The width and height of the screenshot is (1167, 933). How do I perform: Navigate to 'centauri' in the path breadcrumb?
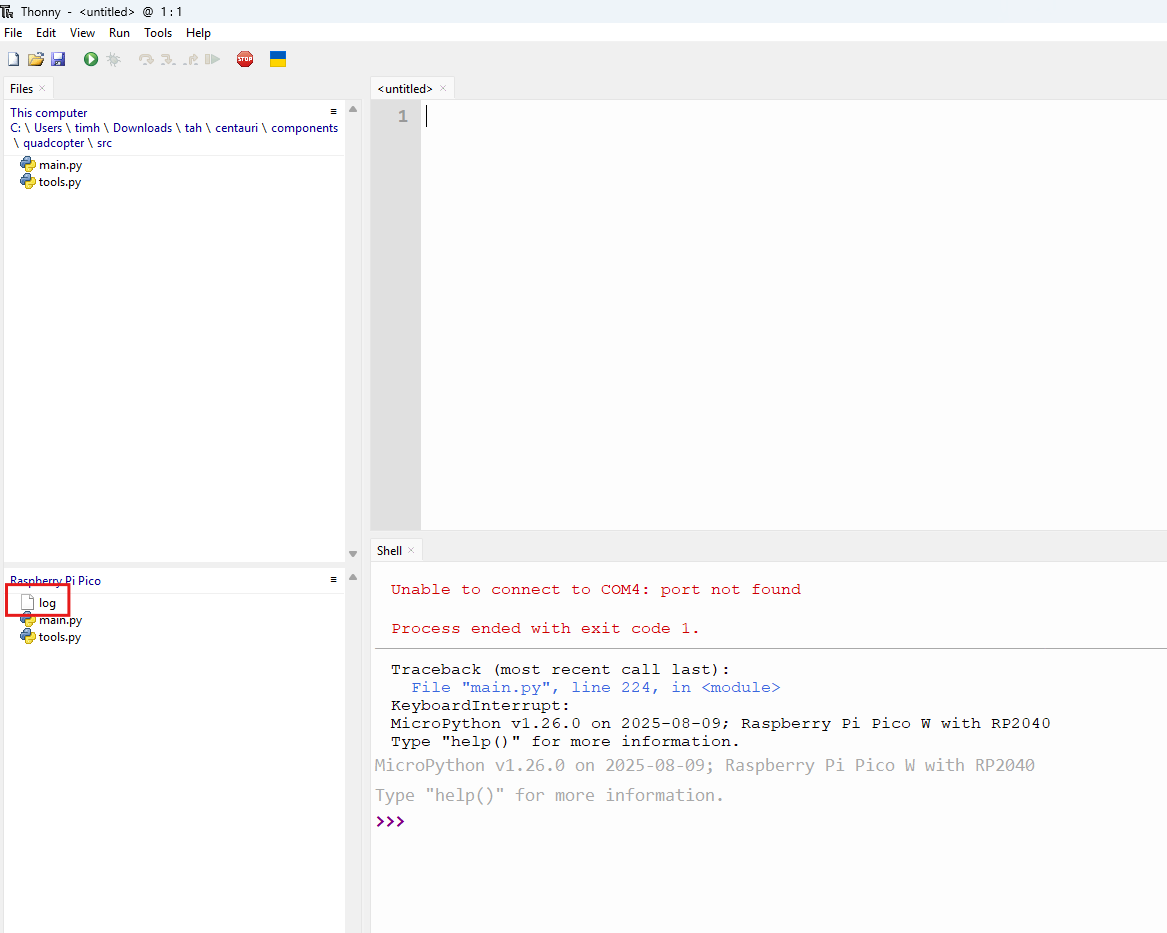(237, 128)
